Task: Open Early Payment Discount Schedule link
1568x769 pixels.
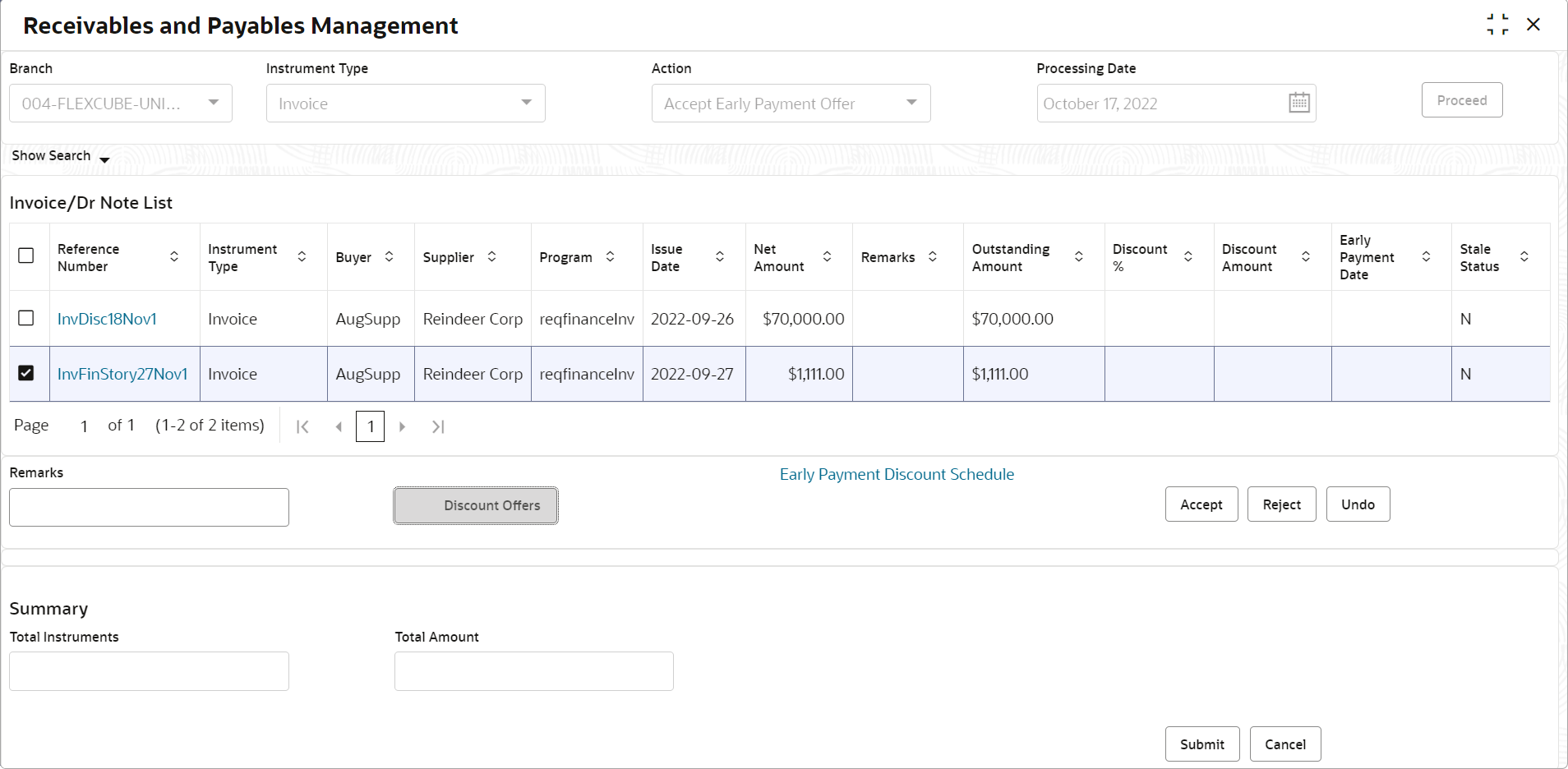Action: tap(897, 474)
